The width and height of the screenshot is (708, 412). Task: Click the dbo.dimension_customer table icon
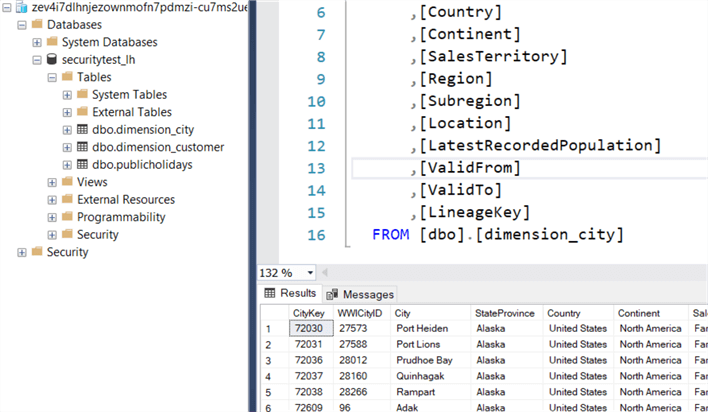coord(82,147)
